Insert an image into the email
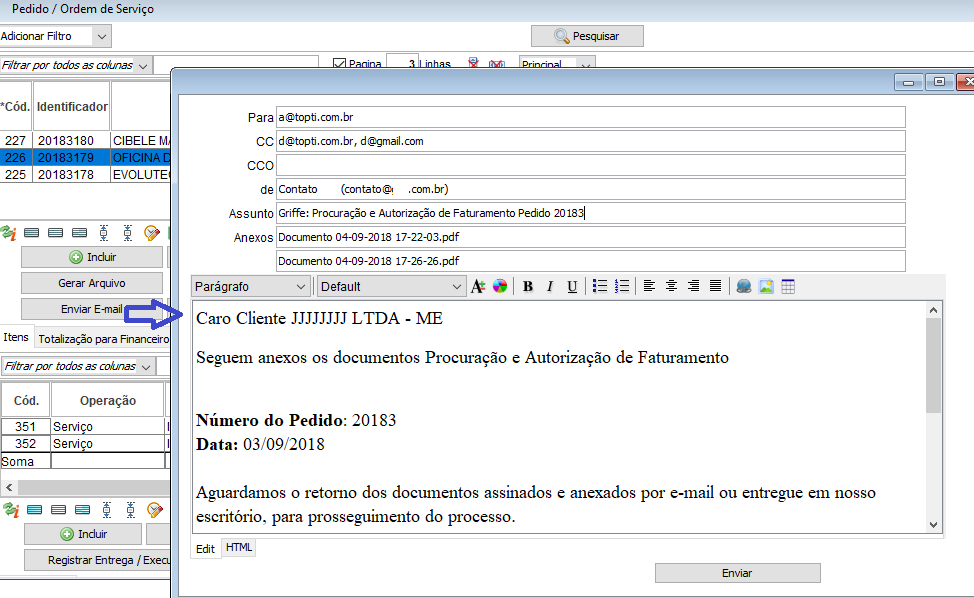 [x=766, y=286]
